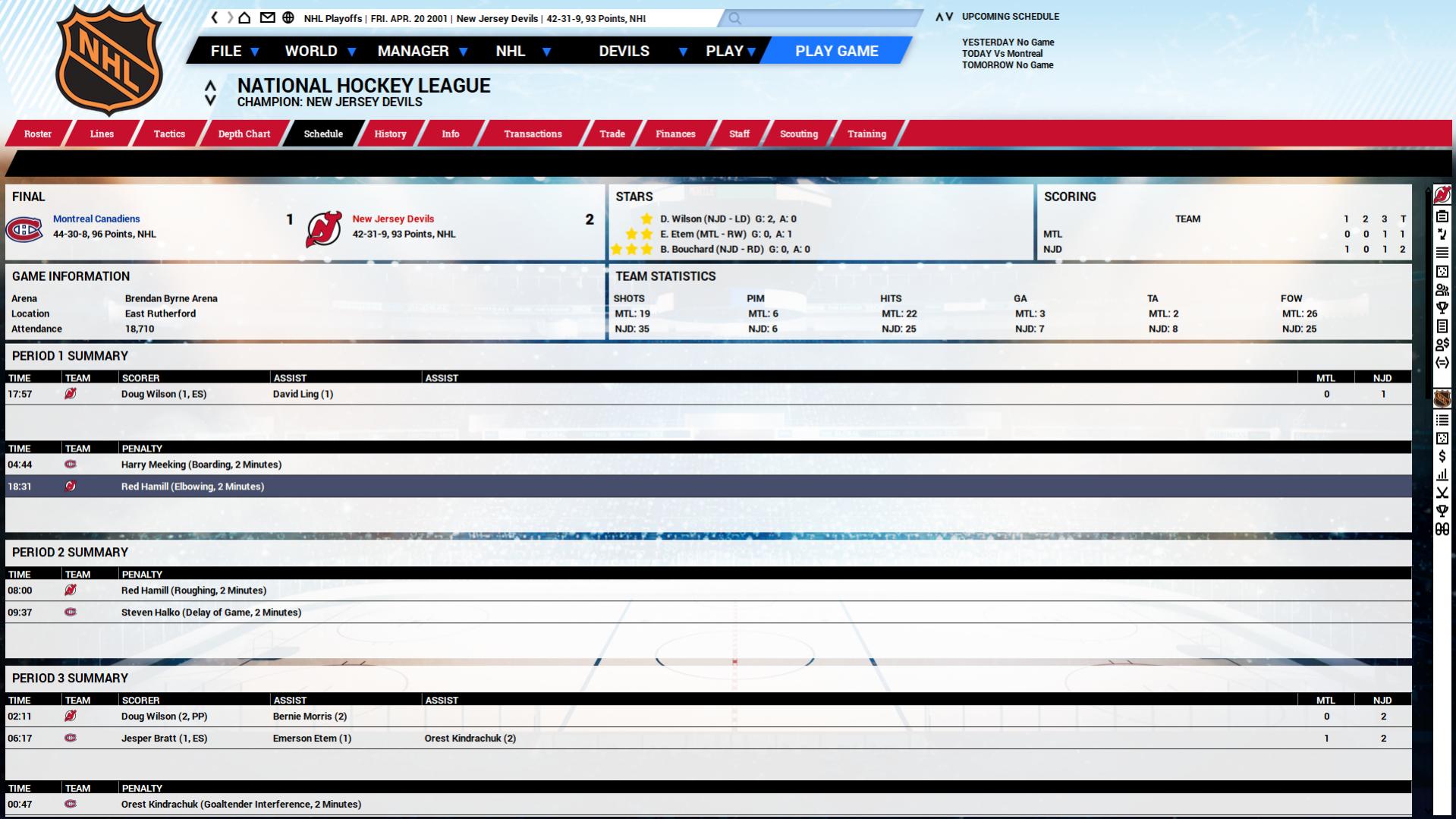This screenshot has width=1456, height=819.
Task: Open the person-dollar finances icon
Action: tap(1442, 344)
